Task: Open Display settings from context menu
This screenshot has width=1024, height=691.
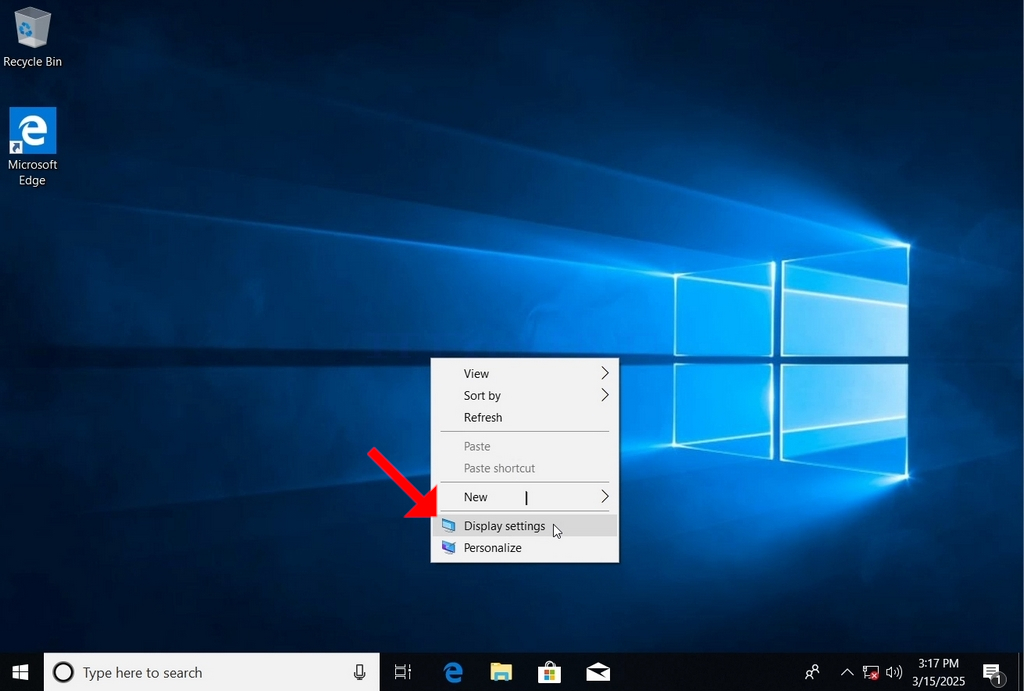Action: coord(525,526)
